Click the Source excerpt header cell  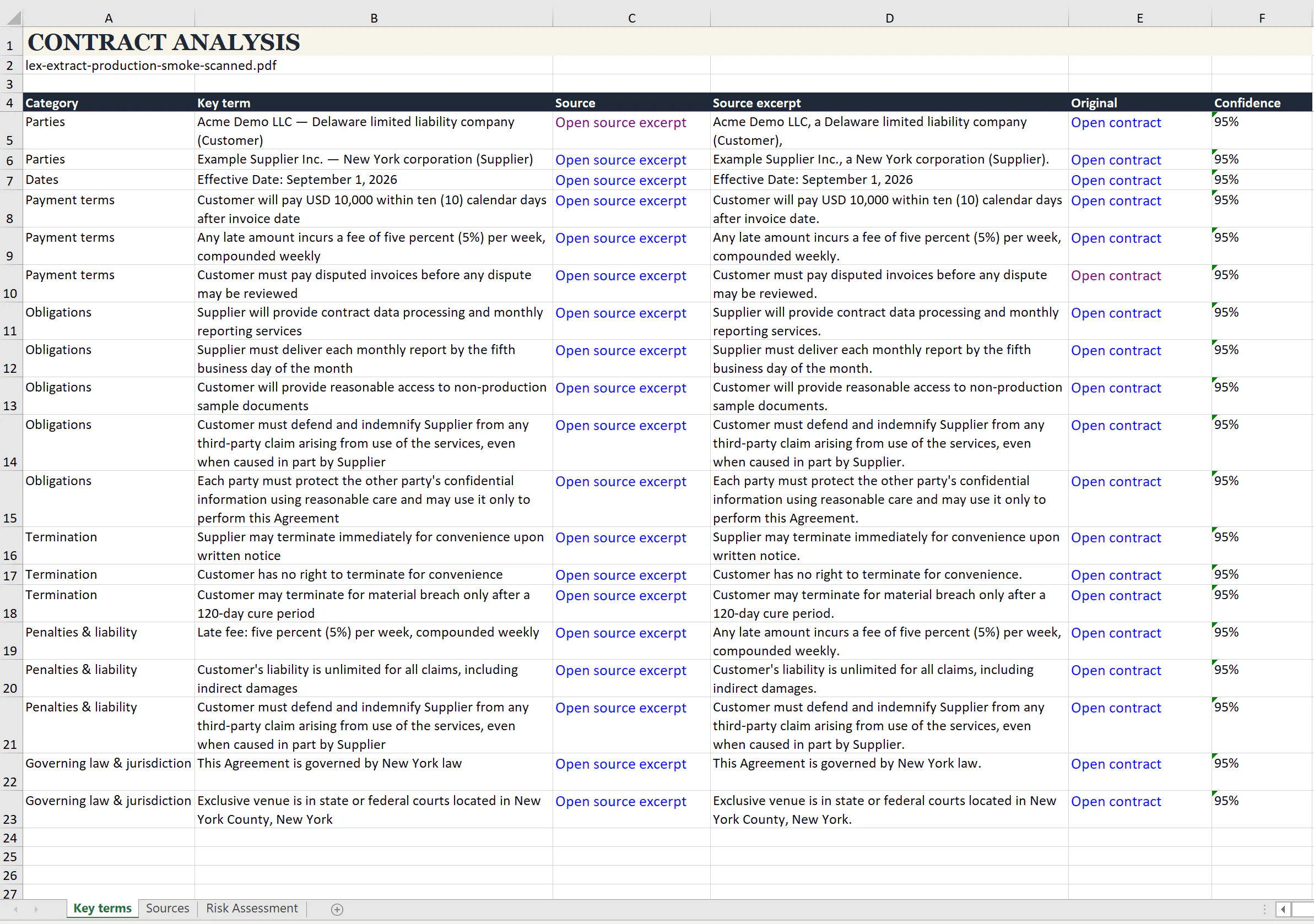point(889,103)
